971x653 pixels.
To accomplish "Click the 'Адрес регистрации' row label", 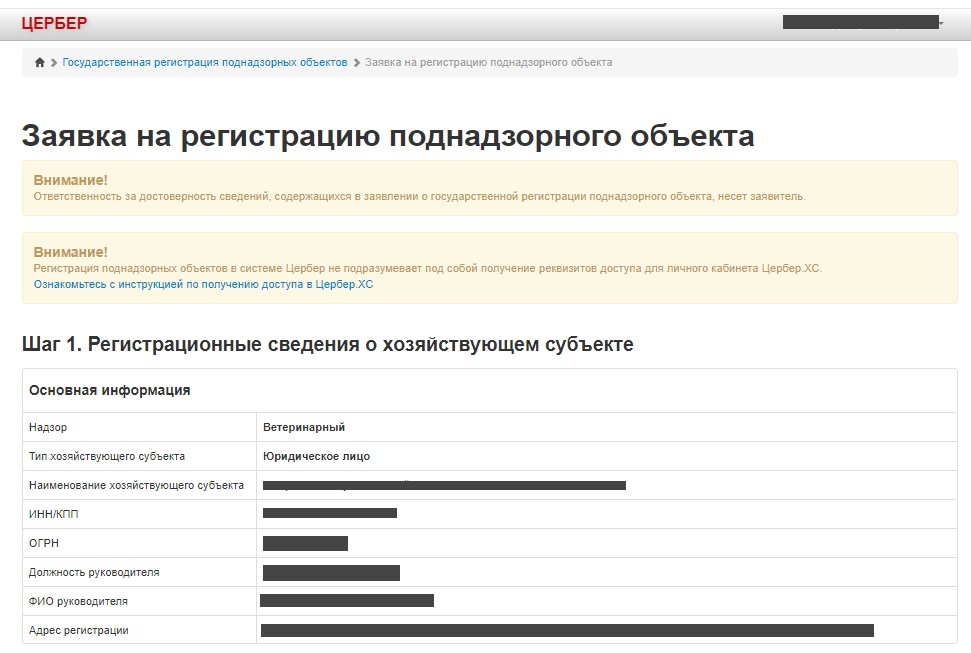I will tap(79, 630).
